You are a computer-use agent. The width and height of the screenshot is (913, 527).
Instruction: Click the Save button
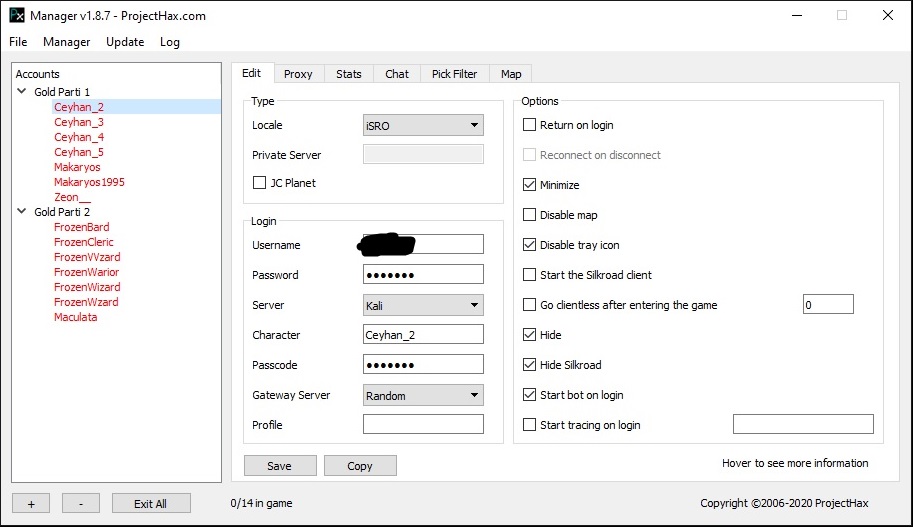[x=280, y=466]
